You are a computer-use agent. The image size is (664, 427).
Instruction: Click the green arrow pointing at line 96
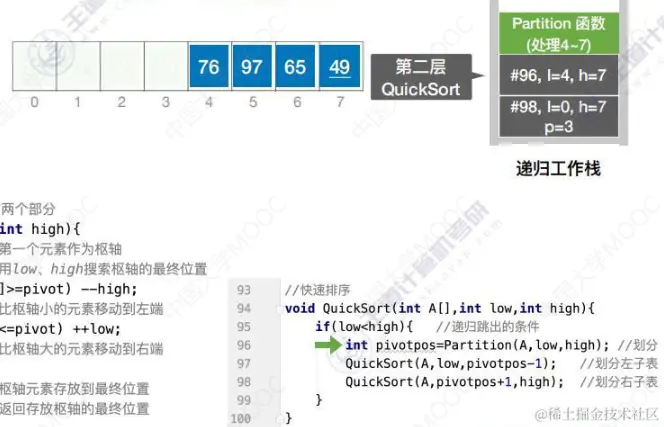(328, 345)
